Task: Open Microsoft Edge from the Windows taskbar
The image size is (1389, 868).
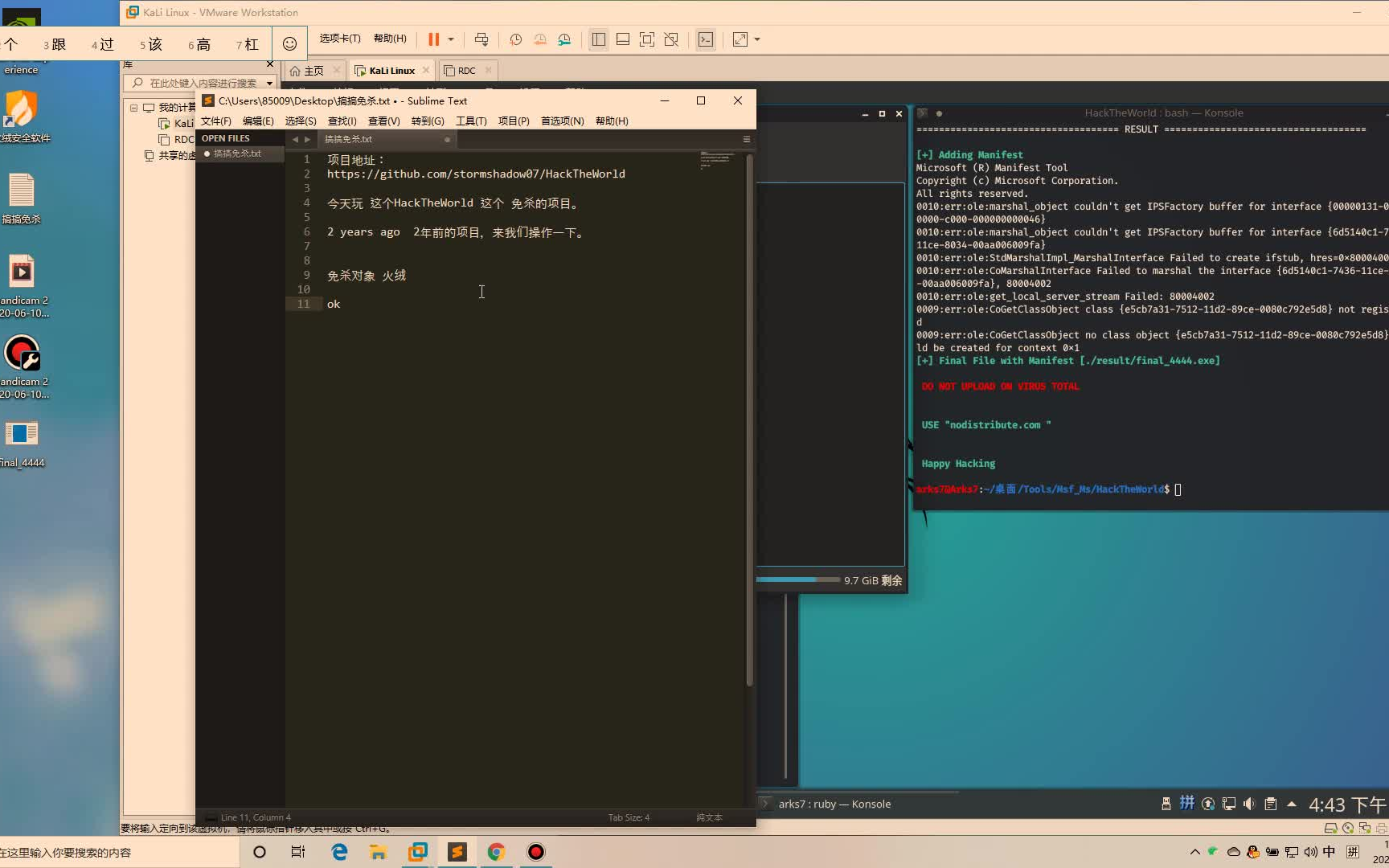Action: click(339, 852)
